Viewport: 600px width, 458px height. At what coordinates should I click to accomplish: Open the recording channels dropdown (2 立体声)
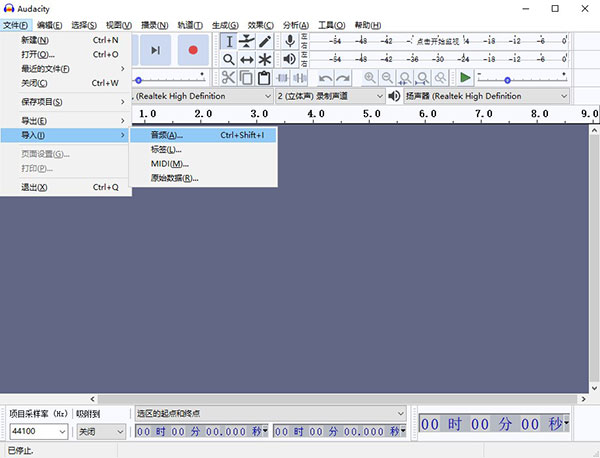[x=330, y=96]
